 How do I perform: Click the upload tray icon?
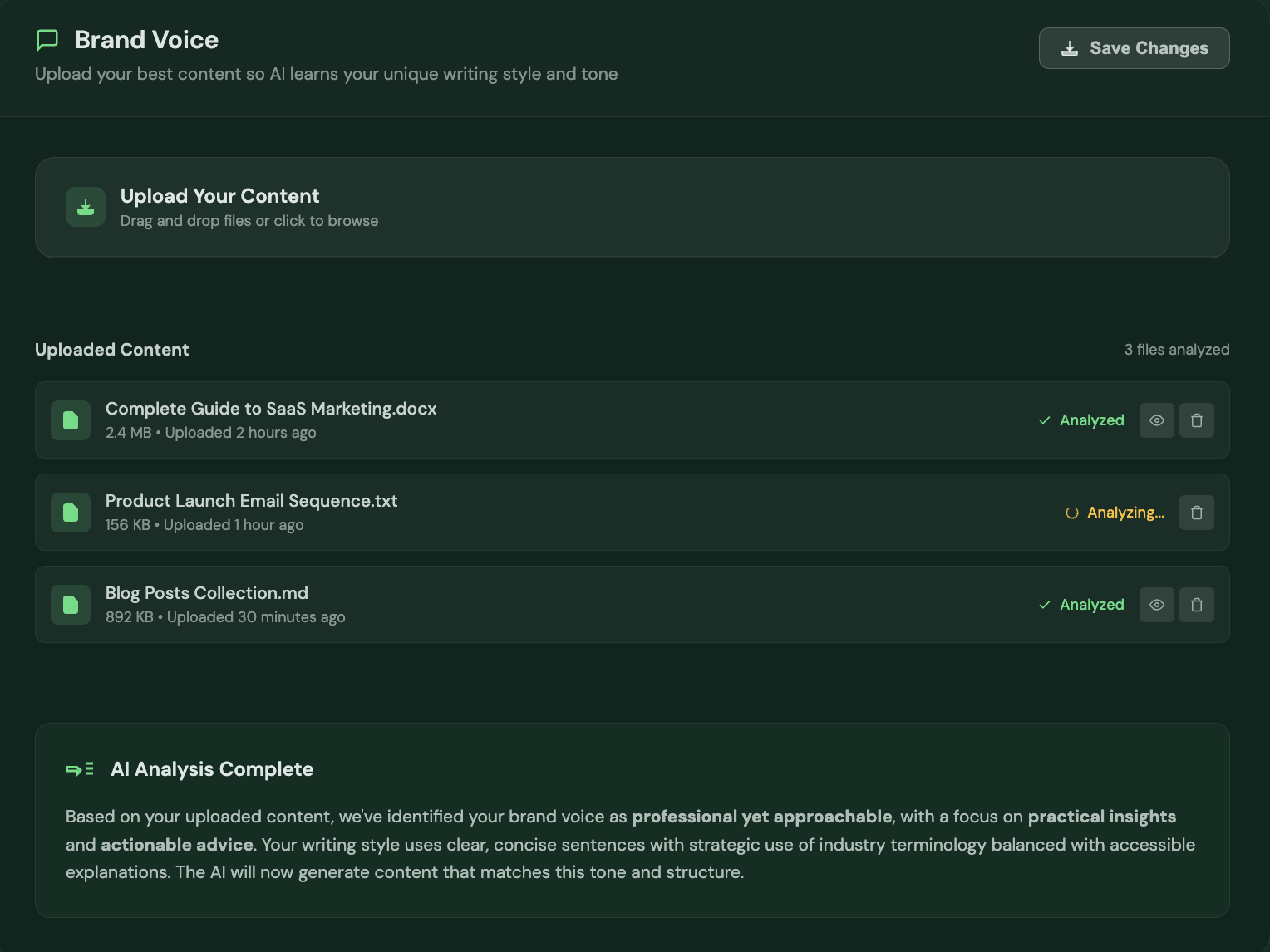[x=86, y=207]
